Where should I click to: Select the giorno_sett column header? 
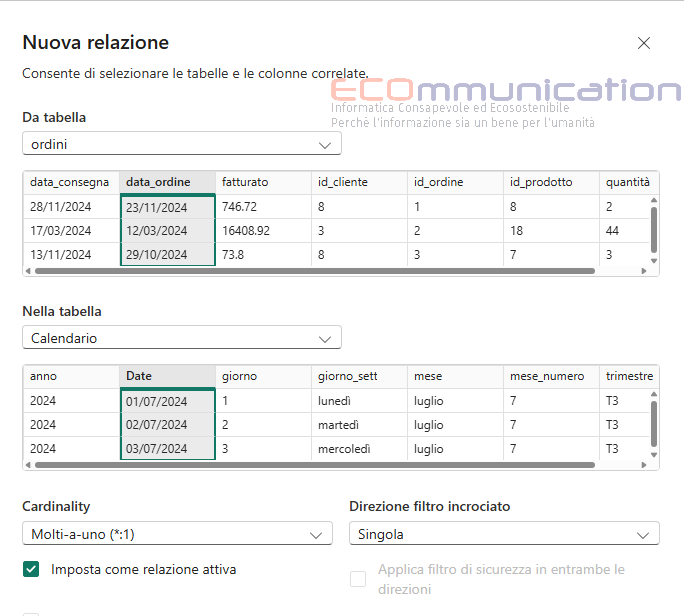(x=359, y=376)
